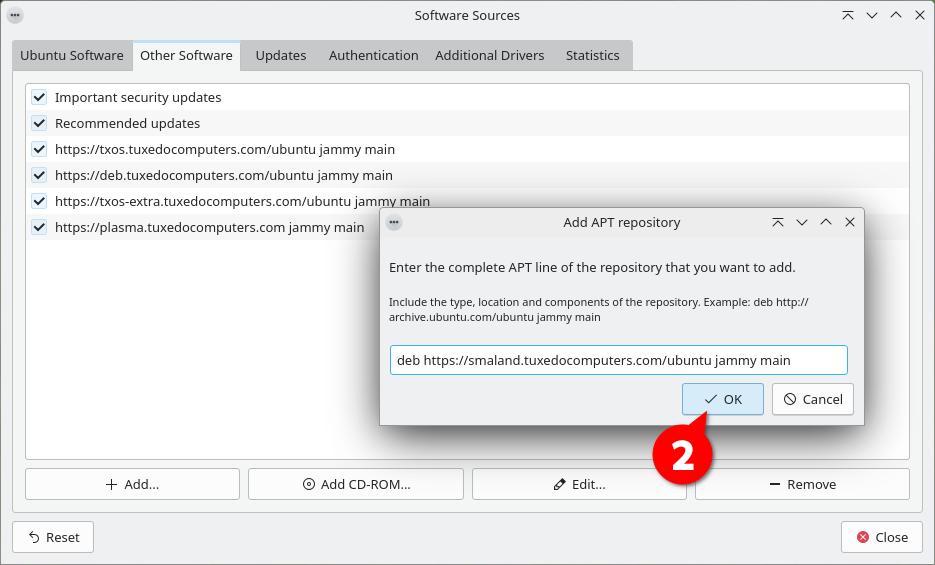
Task: Select https://txos.tuxedocomputers.com/ubuntu jammy main row
Action: (468, 149)
